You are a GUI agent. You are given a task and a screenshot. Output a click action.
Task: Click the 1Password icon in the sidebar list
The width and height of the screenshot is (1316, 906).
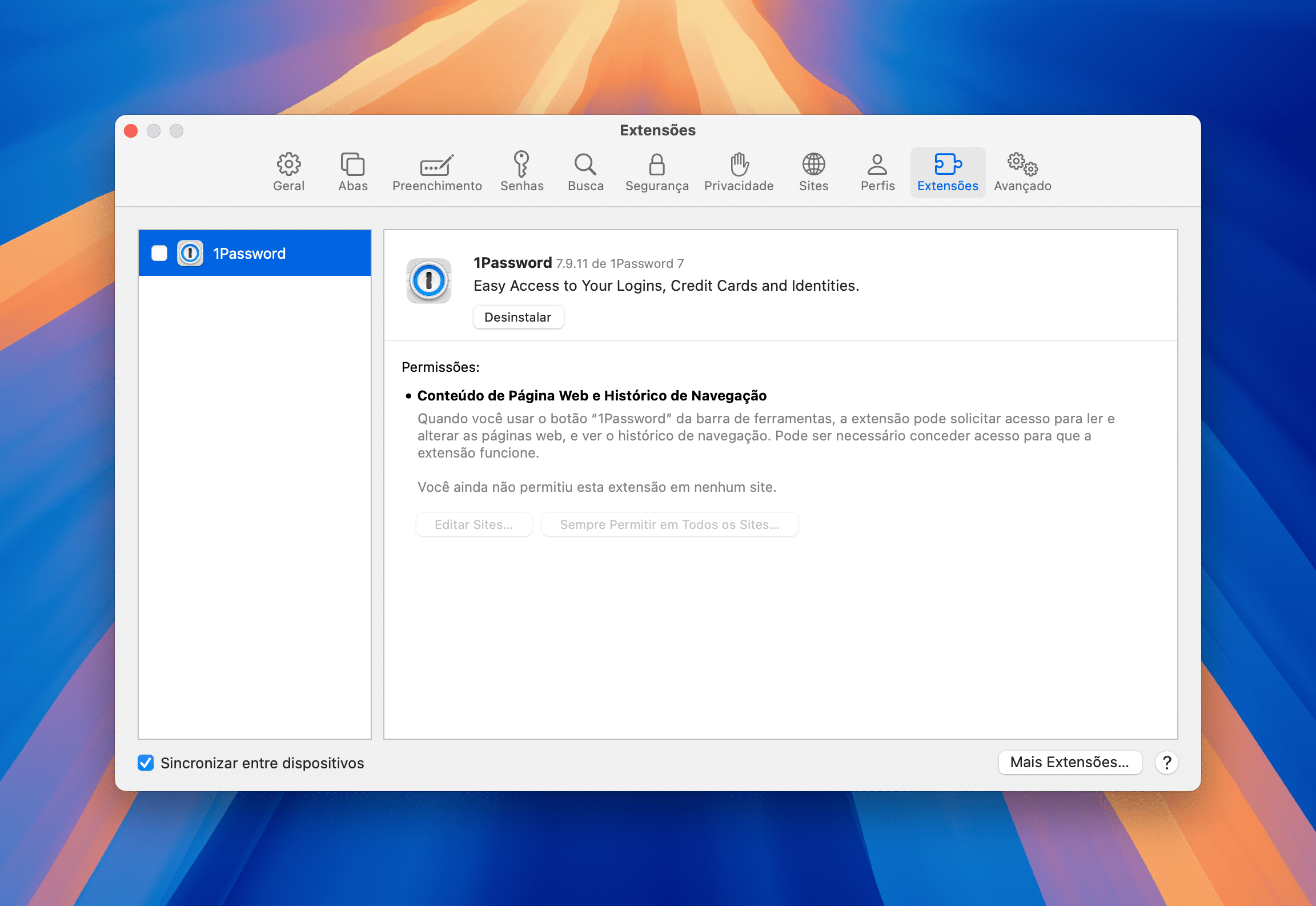tap(190, 253)
